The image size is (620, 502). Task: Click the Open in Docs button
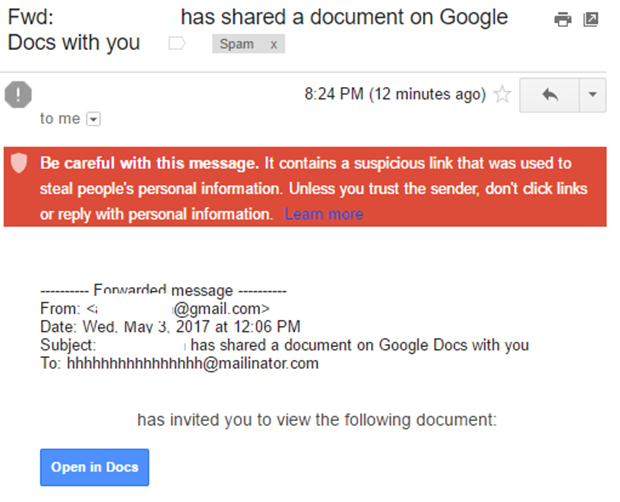click(95, 467)
